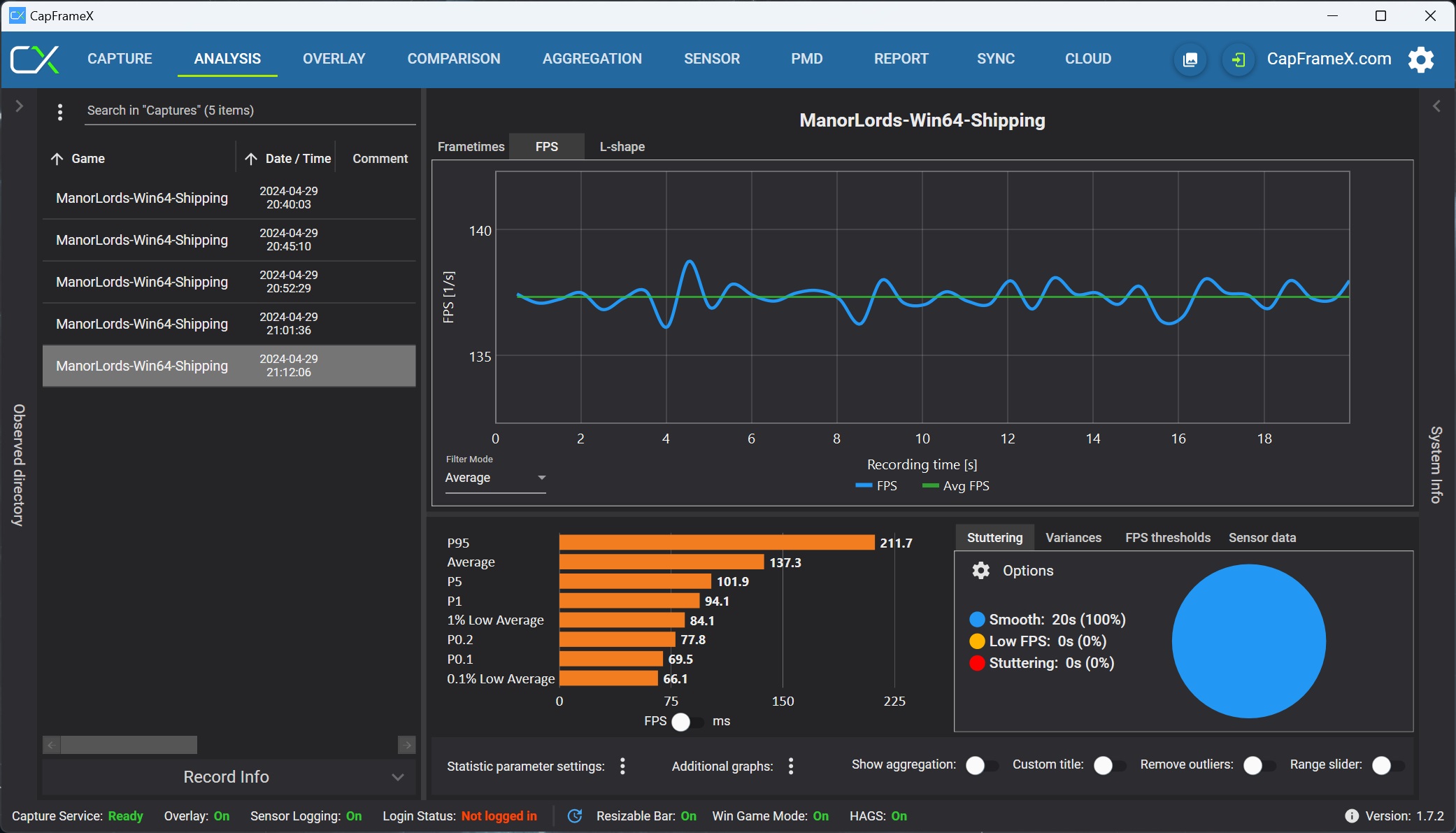Open the three-dot menu beside capture search
1456x833 pixels.
pos(60,112)
